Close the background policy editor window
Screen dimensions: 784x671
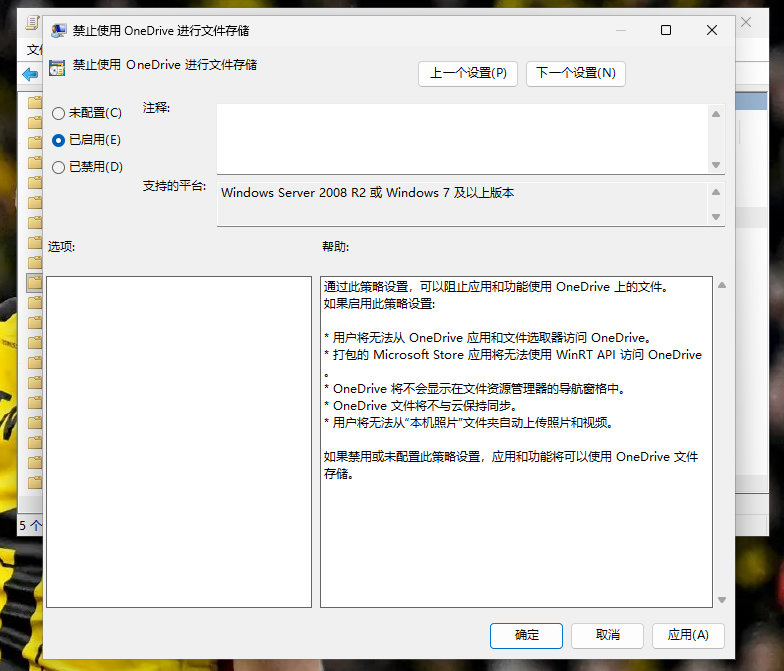(746, 22)
